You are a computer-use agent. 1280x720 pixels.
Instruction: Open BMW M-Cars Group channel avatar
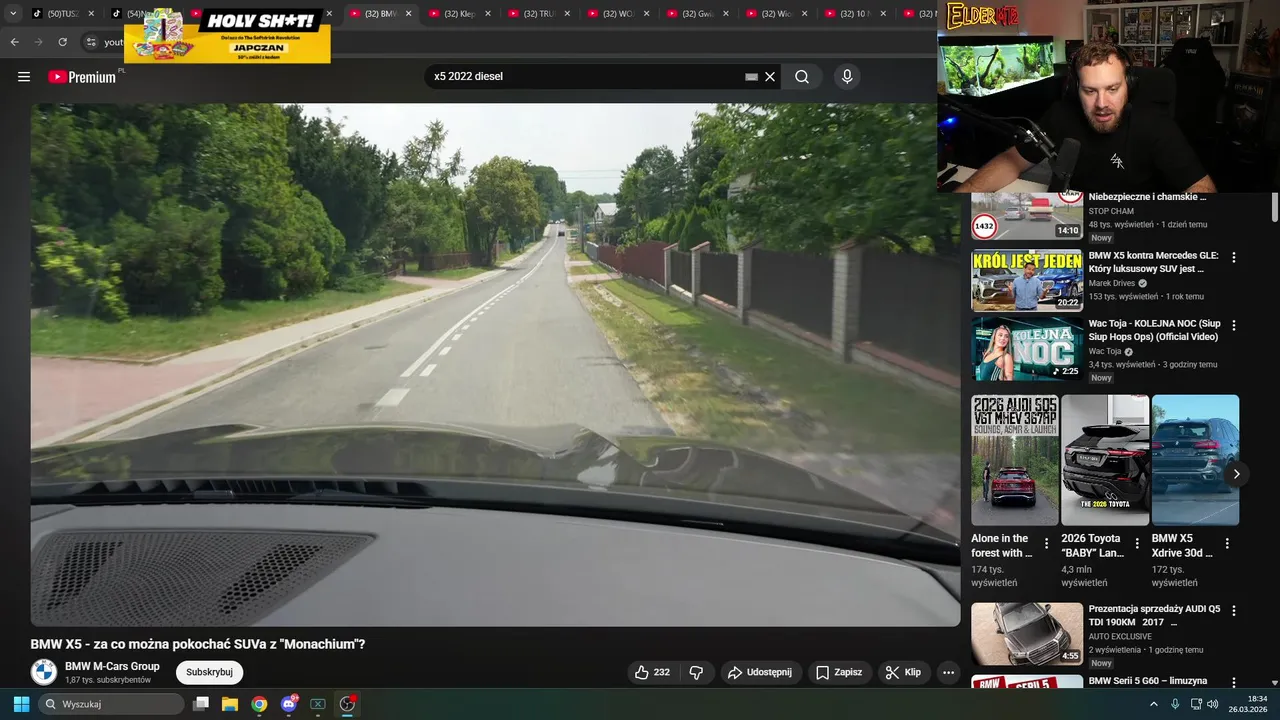[x=43, y=672]
